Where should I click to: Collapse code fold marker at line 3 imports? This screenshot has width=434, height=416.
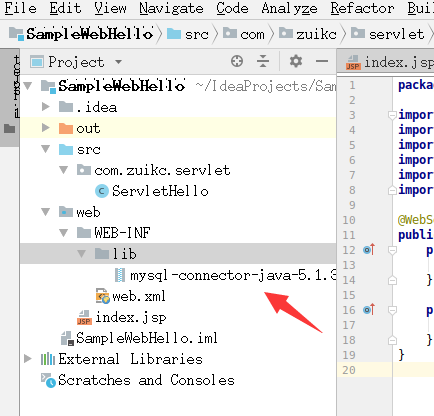(392, 115)
